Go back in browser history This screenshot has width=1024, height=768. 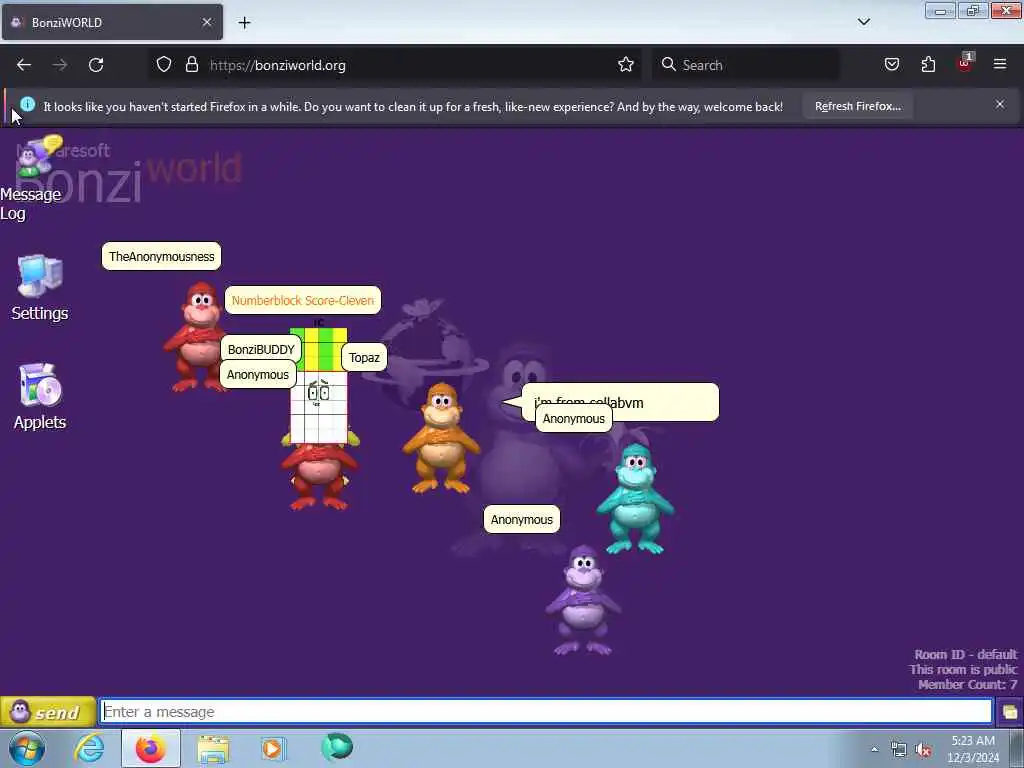pos(24,65)
